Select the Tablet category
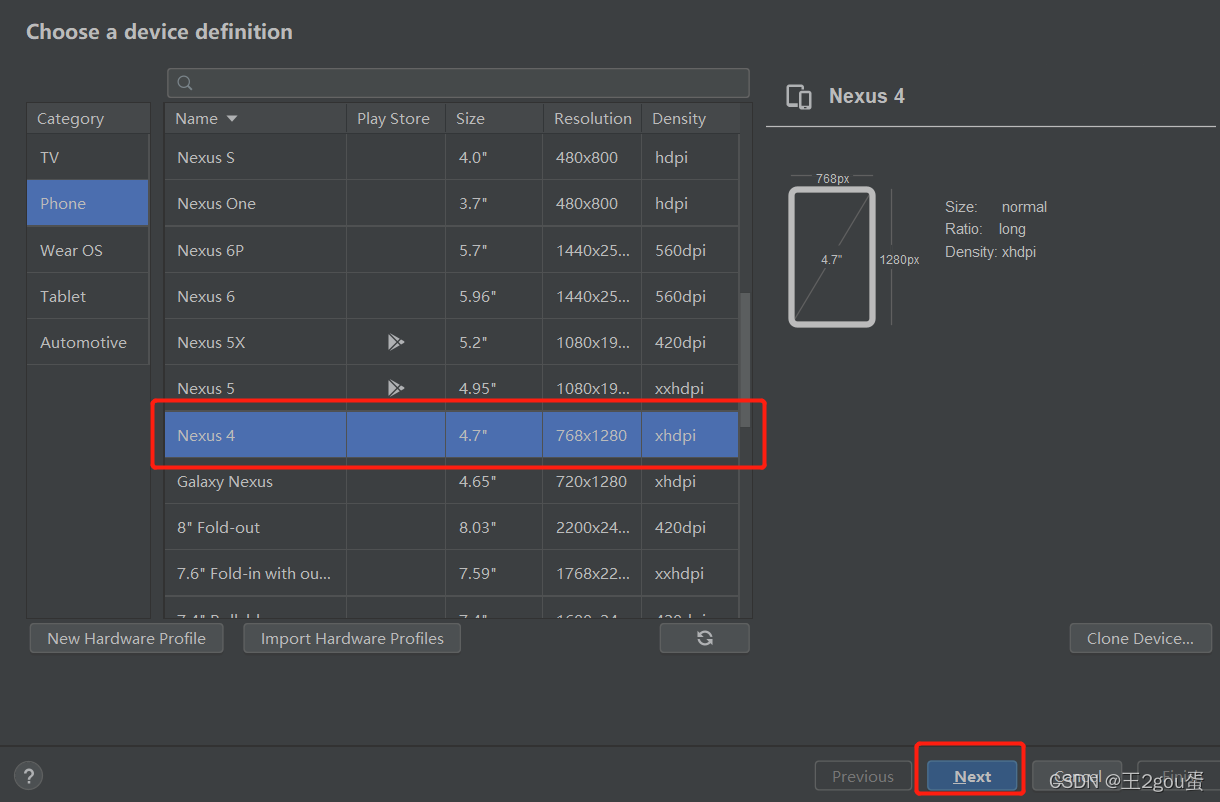This screenshot has width=1220, height=802. 88,296
